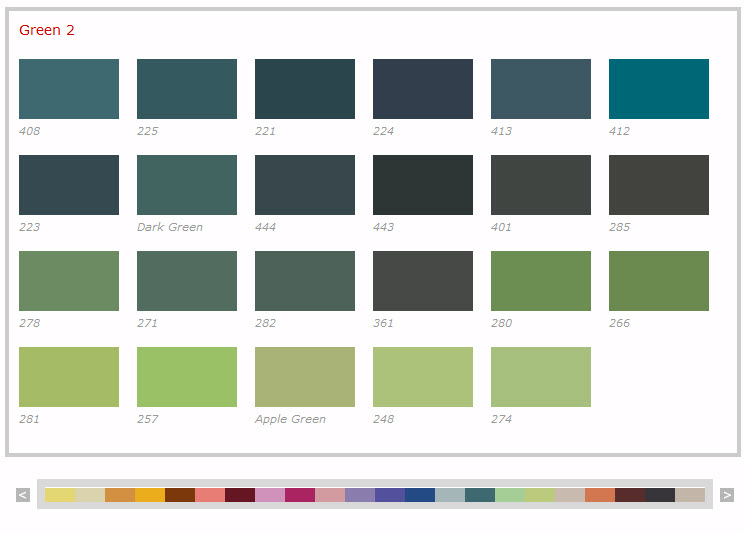Select the charcoal palette strip segment
Screen dimensions: 745x534
660,495
